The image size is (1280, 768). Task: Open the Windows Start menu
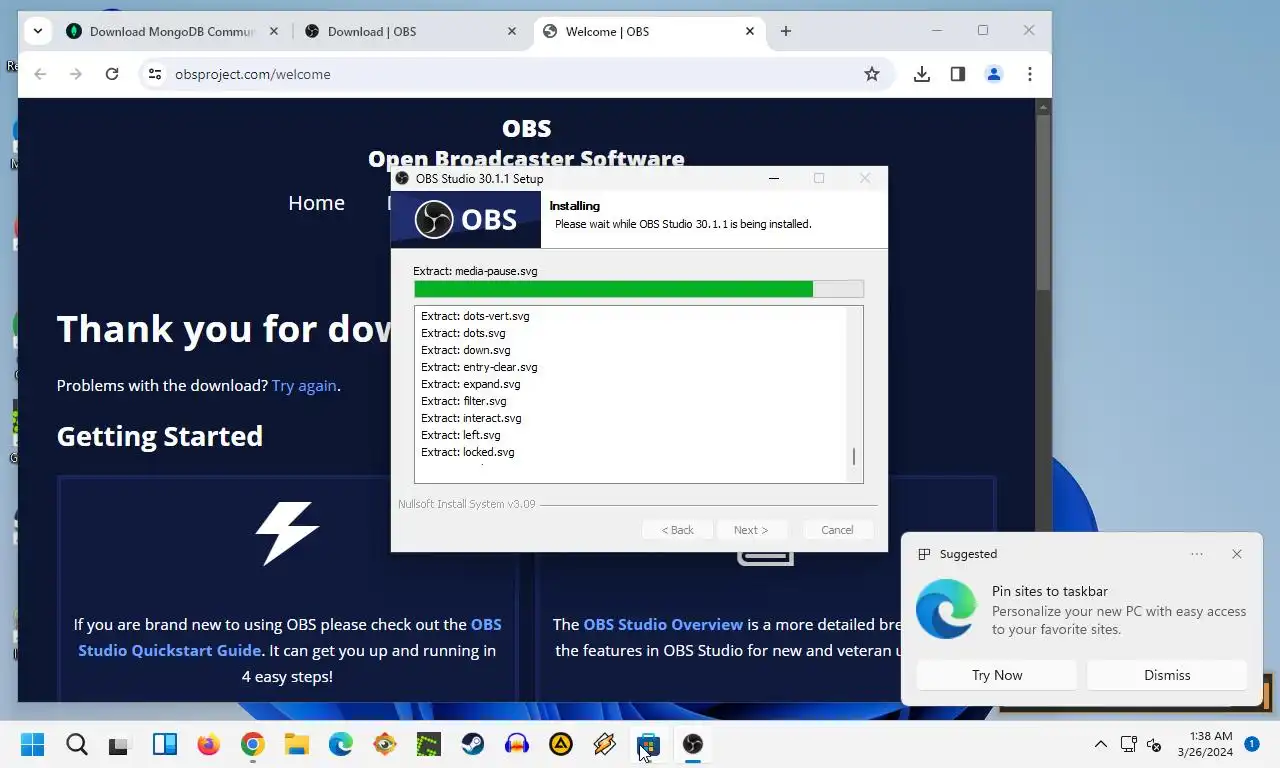[33, 744]
